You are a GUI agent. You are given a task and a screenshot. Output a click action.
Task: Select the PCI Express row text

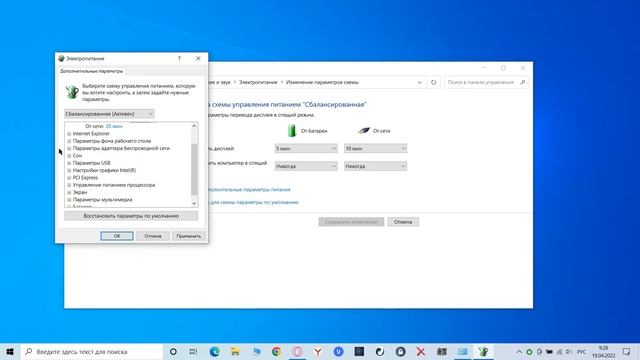(x=85, y=178)
